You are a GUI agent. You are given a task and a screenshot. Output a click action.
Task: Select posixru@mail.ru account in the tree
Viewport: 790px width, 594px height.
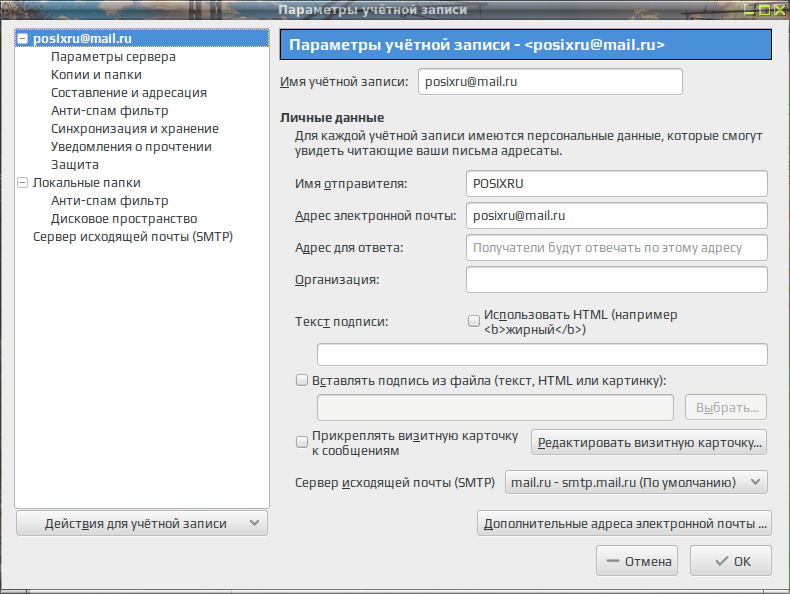pyautogui.click(x=82, y=39)
